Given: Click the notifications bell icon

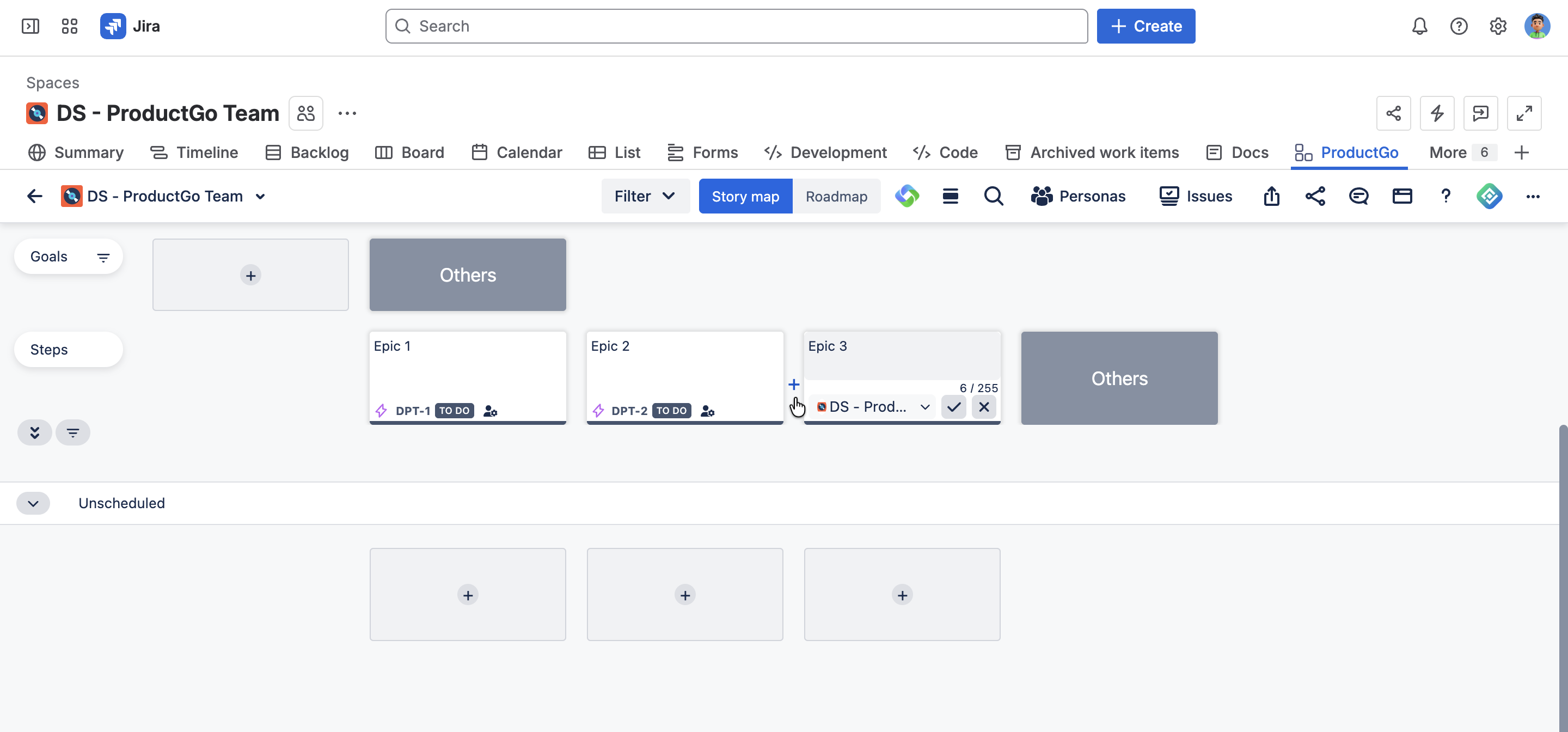Looking at the screenshot, I should tap(1419, 26).
